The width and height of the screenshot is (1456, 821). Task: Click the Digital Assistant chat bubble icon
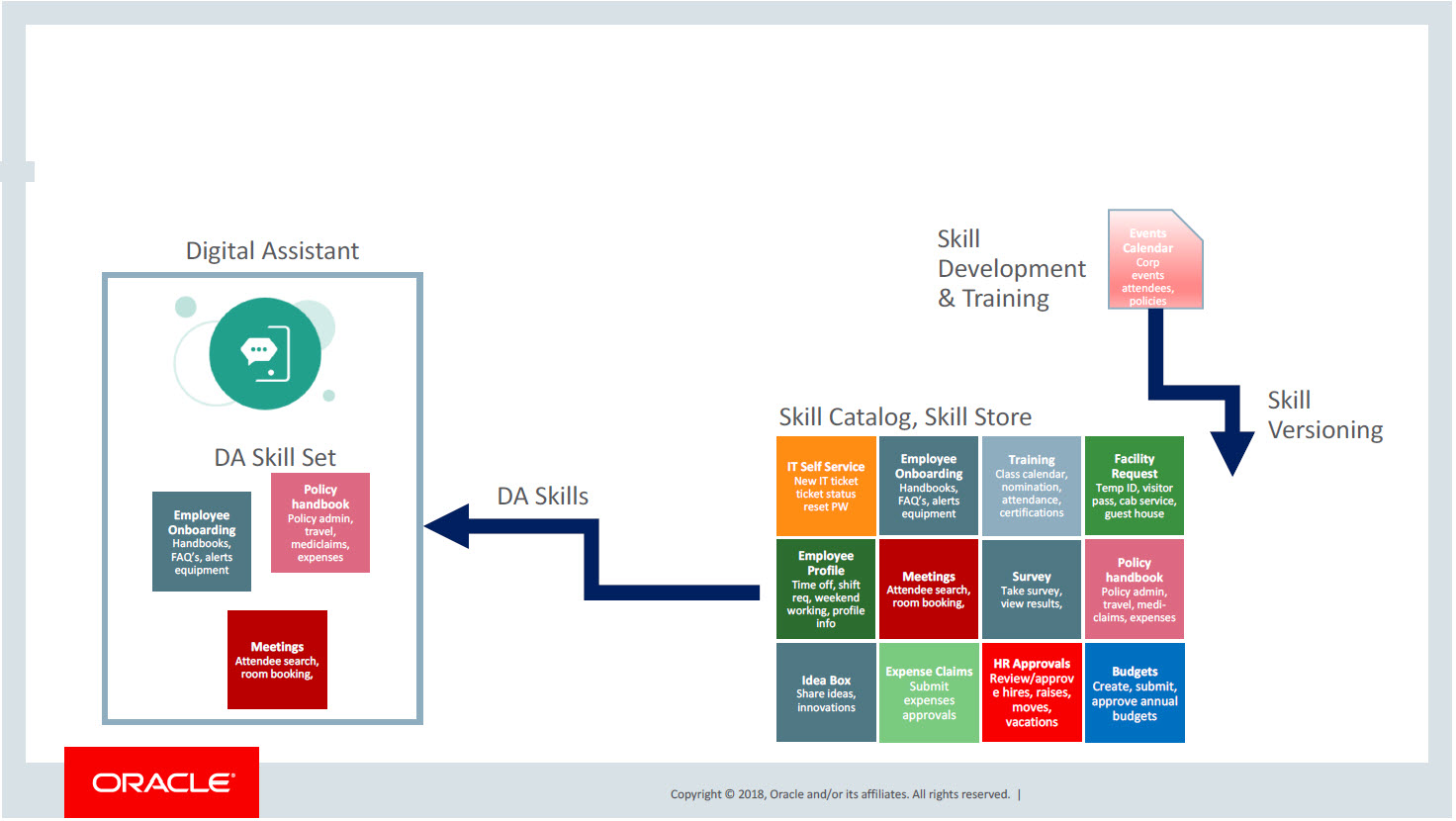coord(265,353)
